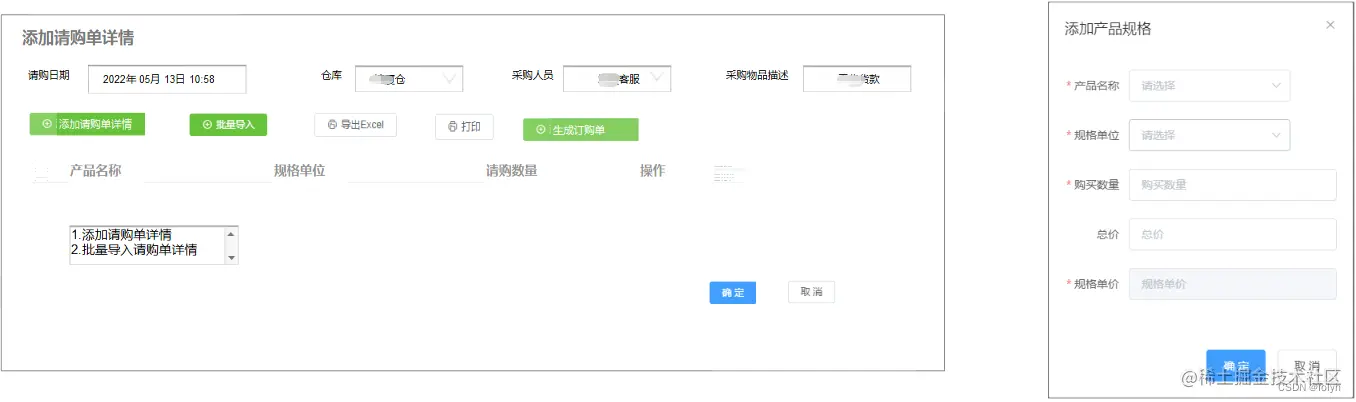Select list entry 2.批量导入请购单详情
1356x402 pixels.
pos(134,250)
